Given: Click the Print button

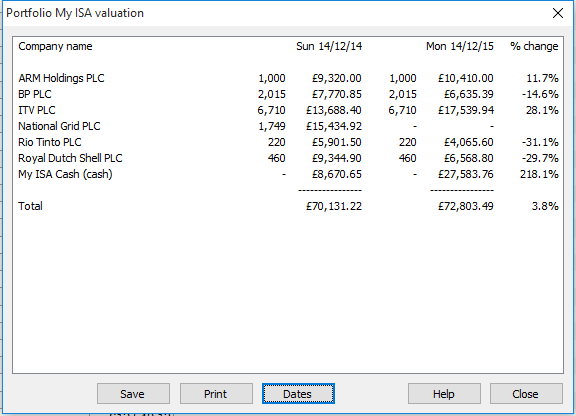Looking at the screenshot, I should (x=216, y=394).
